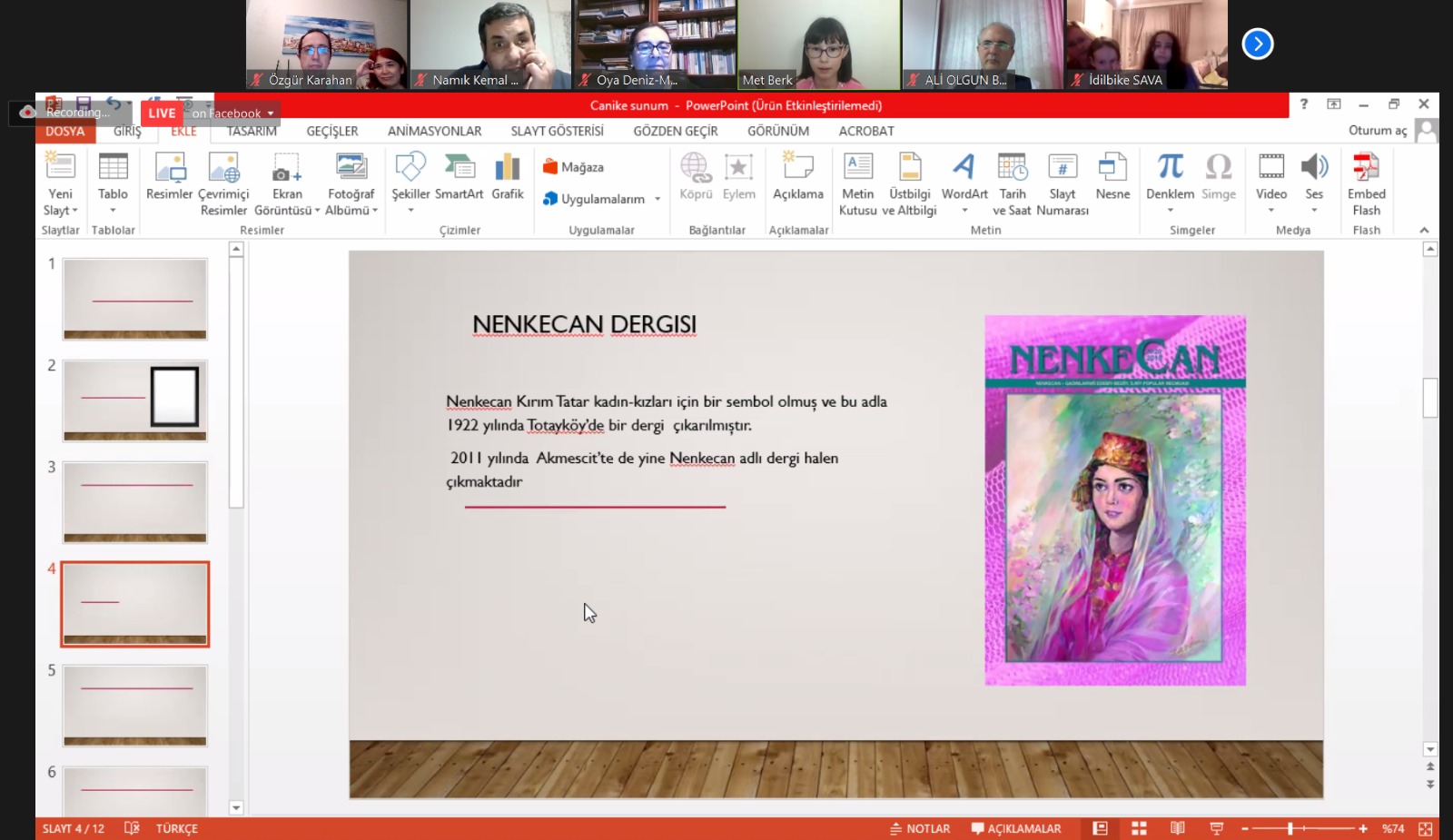Open ribbon display options

pos(1334,104)
